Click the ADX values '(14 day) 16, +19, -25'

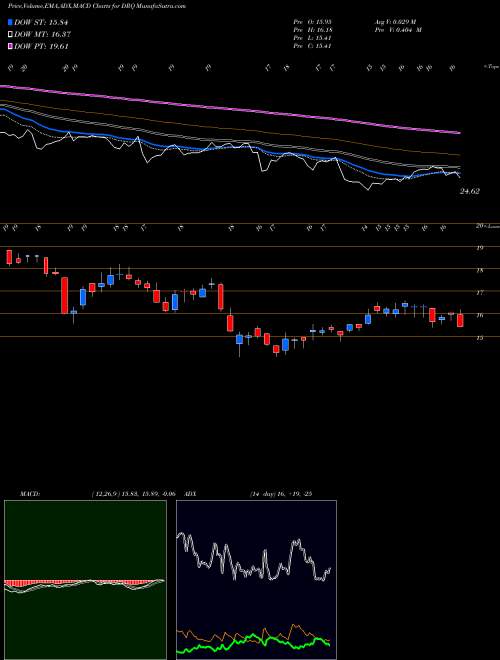[281, 494]
